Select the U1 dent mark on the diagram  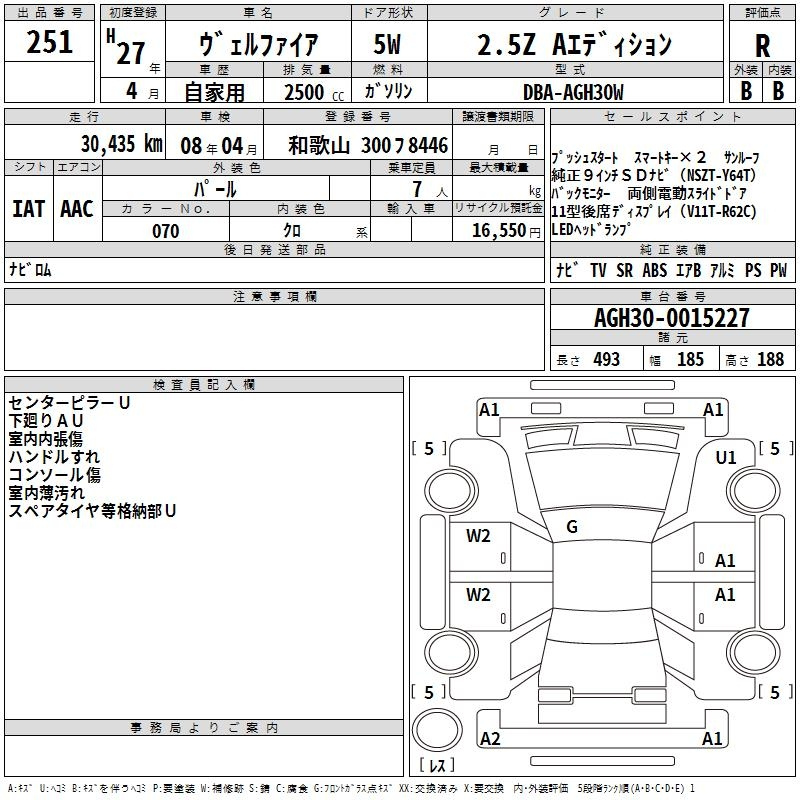726,458
